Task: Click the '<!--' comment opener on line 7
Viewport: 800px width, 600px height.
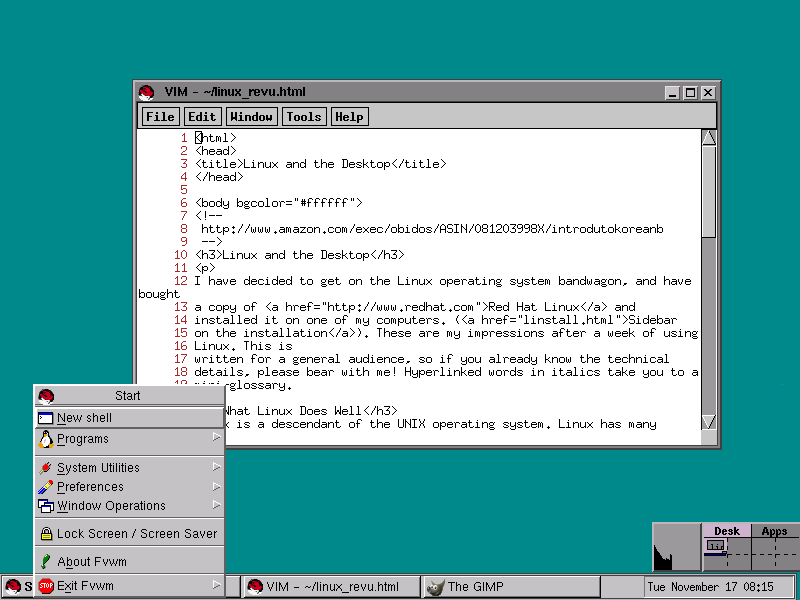Action: [x=209, y=216]
